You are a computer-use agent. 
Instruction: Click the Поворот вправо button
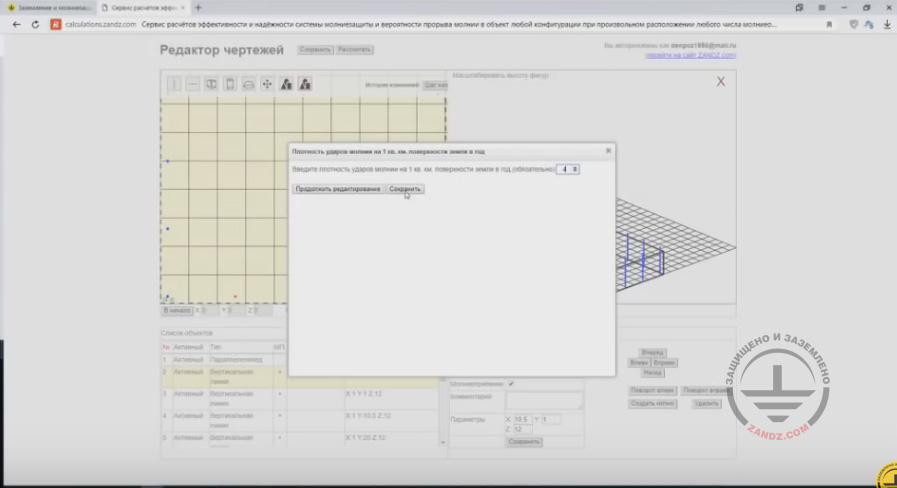(x=707, y=390)
